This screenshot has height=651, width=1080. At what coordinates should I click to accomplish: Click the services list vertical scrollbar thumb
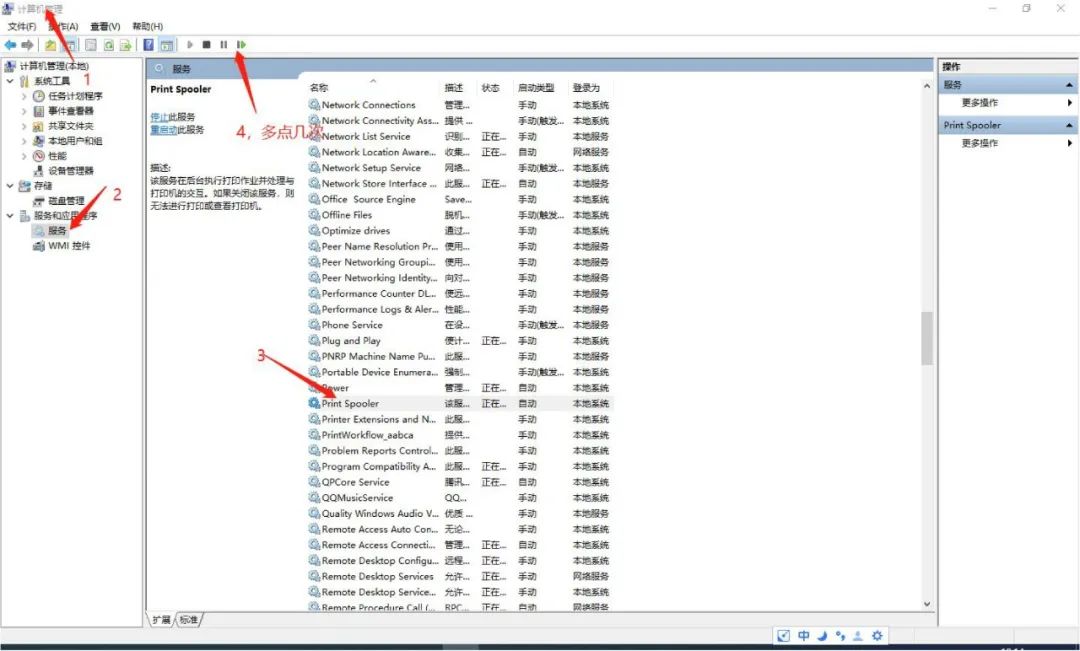pyautogui.click(x=927, y=338)
